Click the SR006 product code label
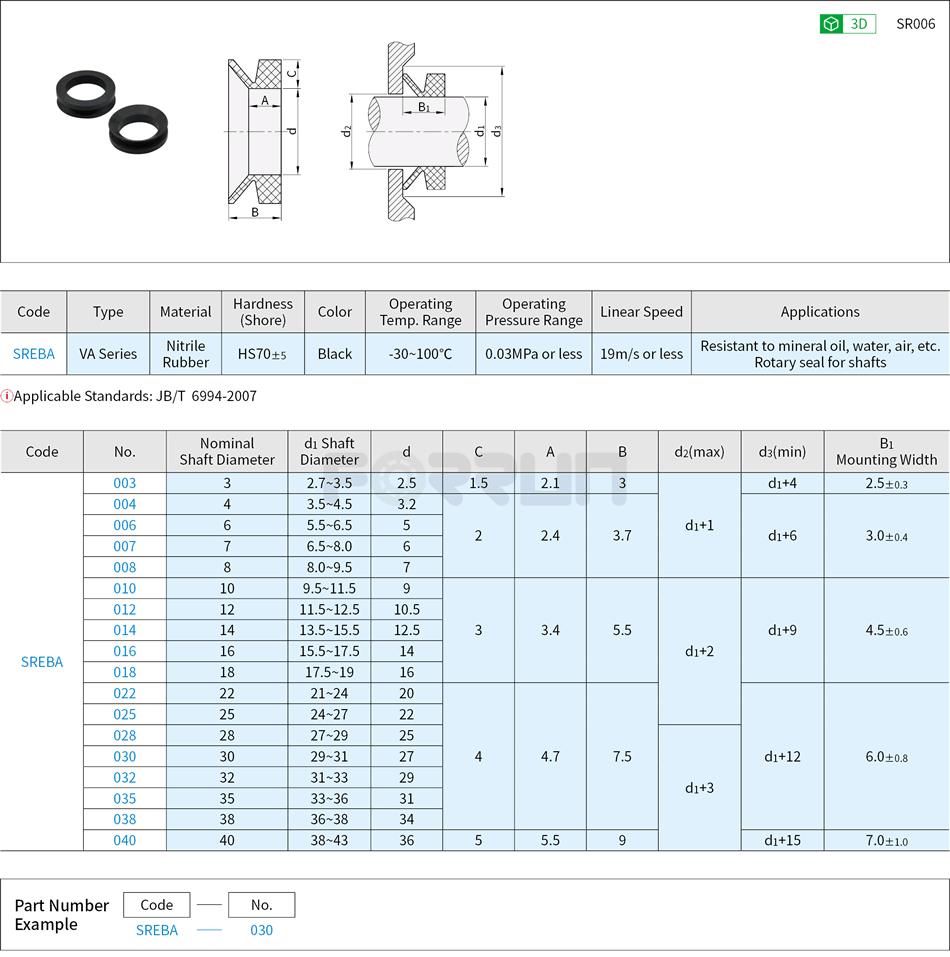This screenshot has height=957, width=950. pyautogui.click(x=916, y=22)
